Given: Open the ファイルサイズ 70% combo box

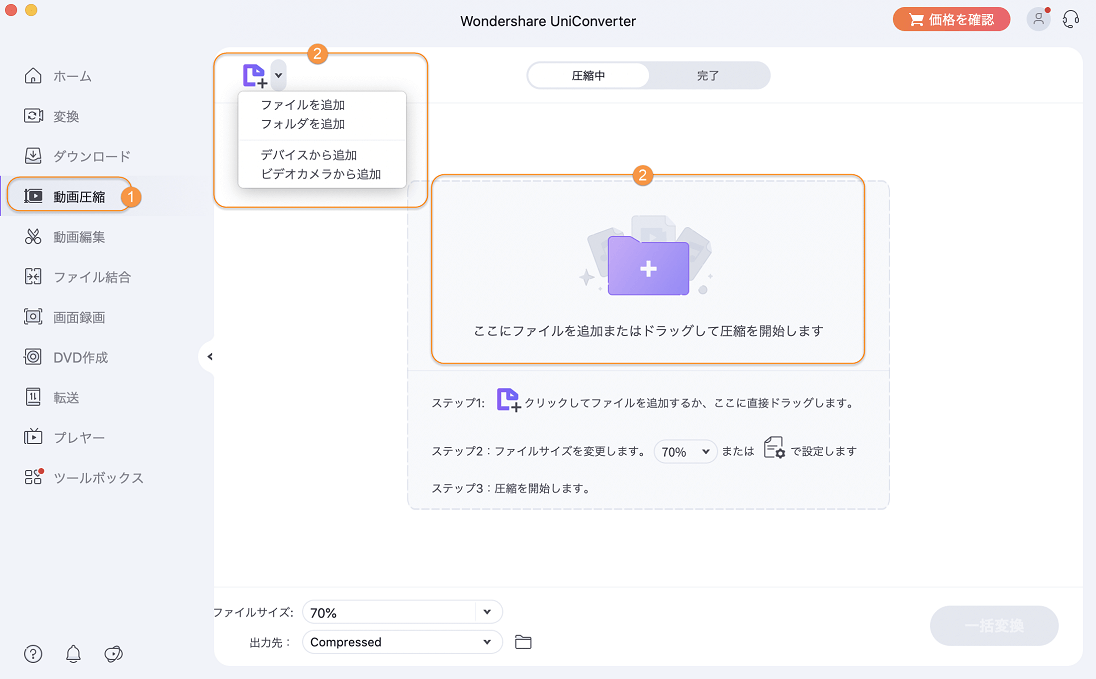Looking at the screenshot, I should [402, 613].
